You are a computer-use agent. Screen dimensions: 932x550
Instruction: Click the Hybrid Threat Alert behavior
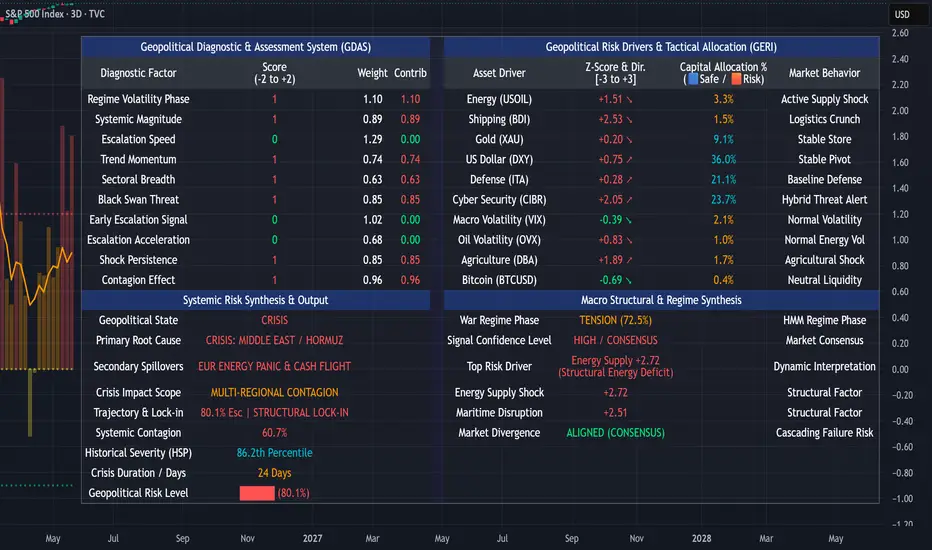[824, 200]
